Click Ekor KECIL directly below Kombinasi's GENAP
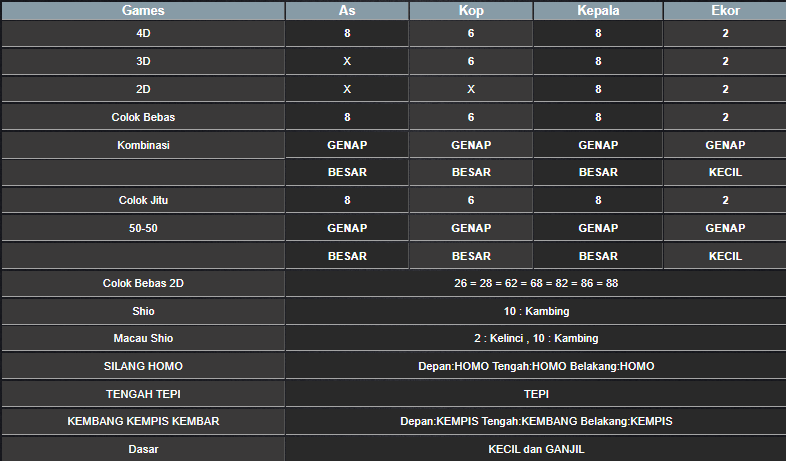786x461 pixels. tap(725, 172)
